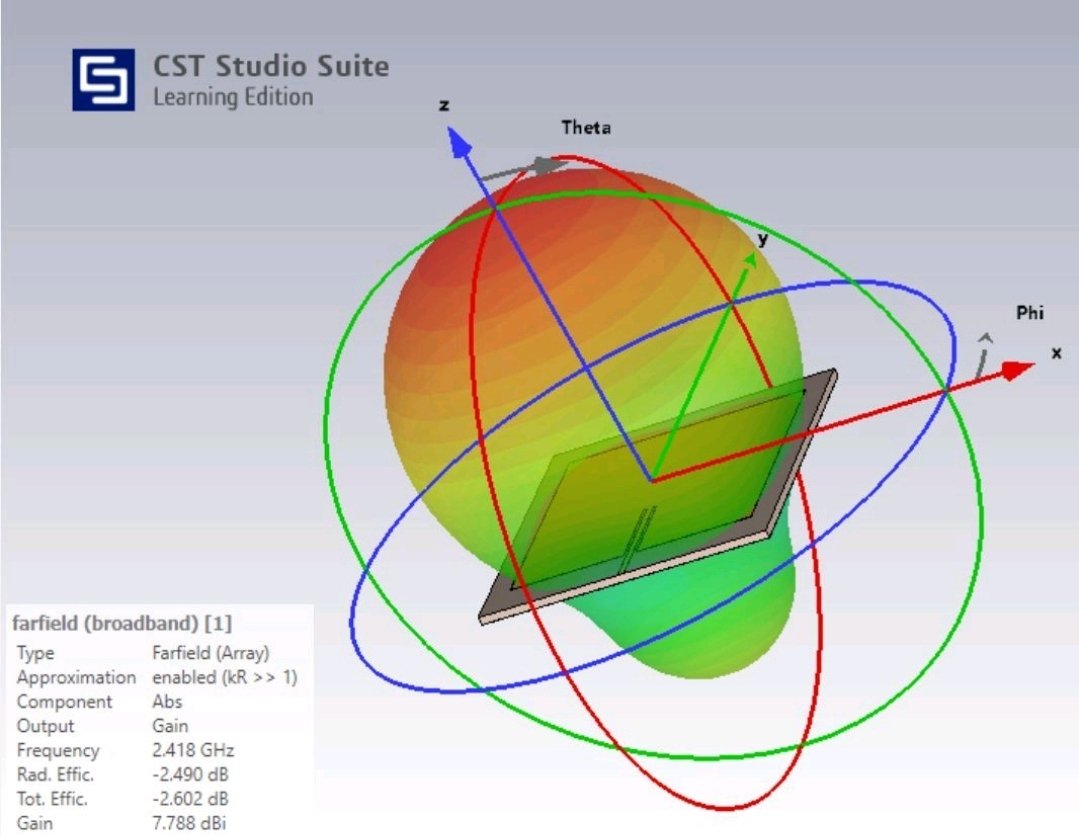Image resolution: width=1079 pixels, height=836 pixels.
Task: Click the green y-axis arrowhead
Action: pos(749,260)
